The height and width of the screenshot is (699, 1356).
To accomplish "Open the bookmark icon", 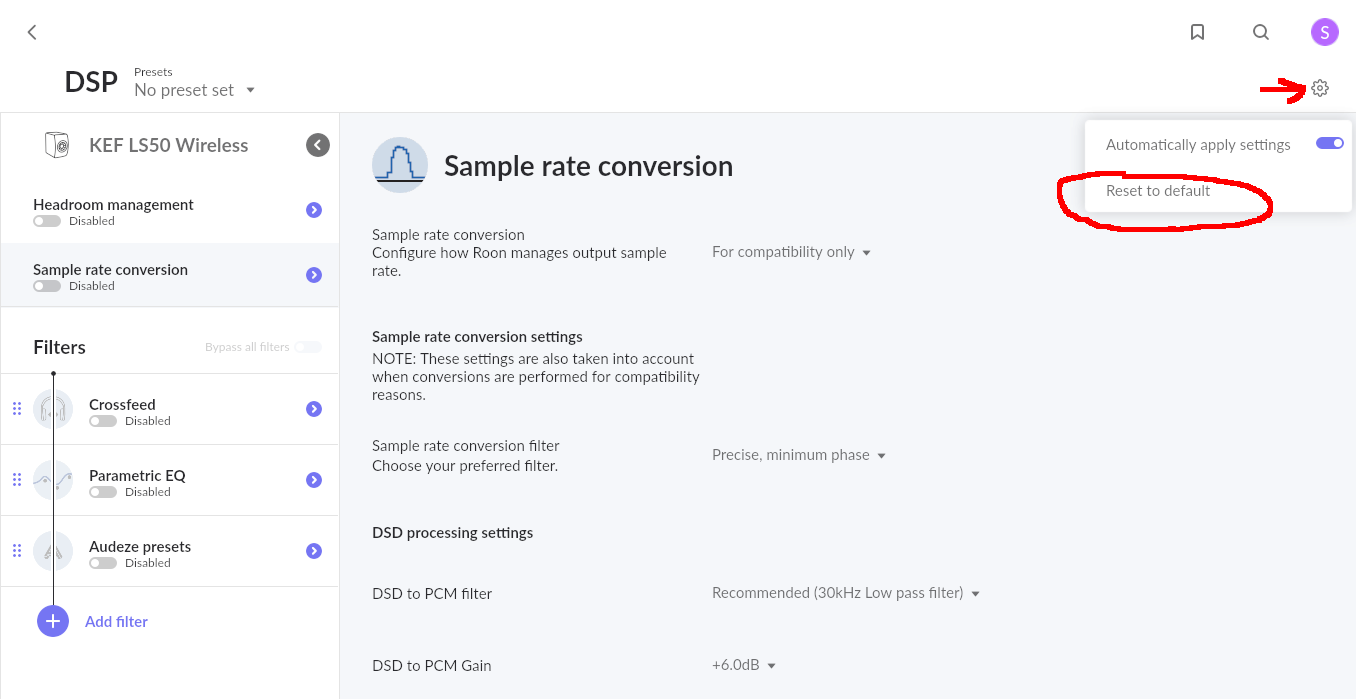I will click(x=1197, y=32).
